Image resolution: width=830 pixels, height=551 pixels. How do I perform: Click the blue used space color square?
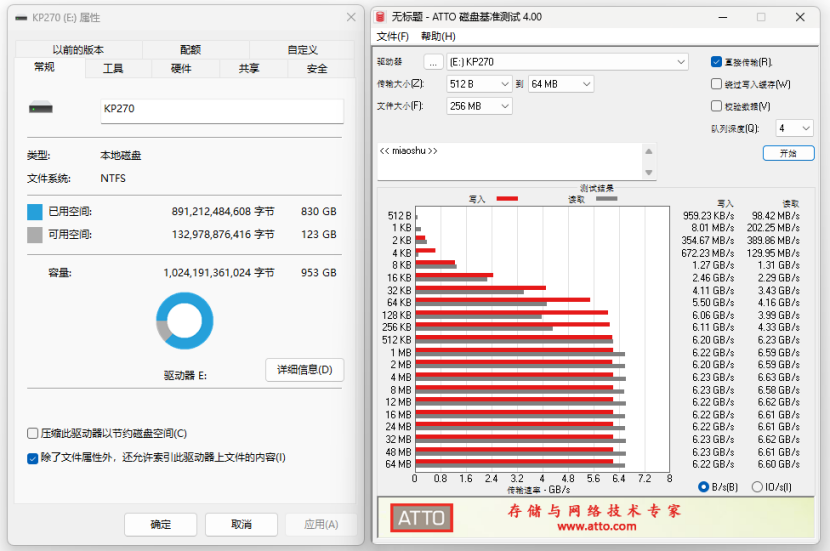pyautogui.click(x=34, y=212)
